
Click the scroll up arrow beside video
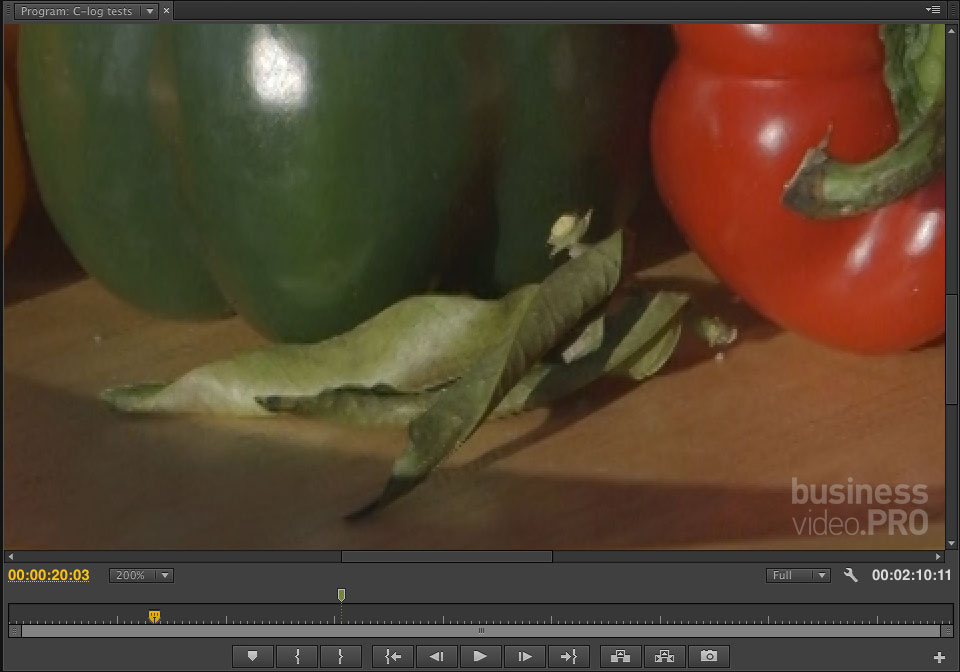pos(951,30)
